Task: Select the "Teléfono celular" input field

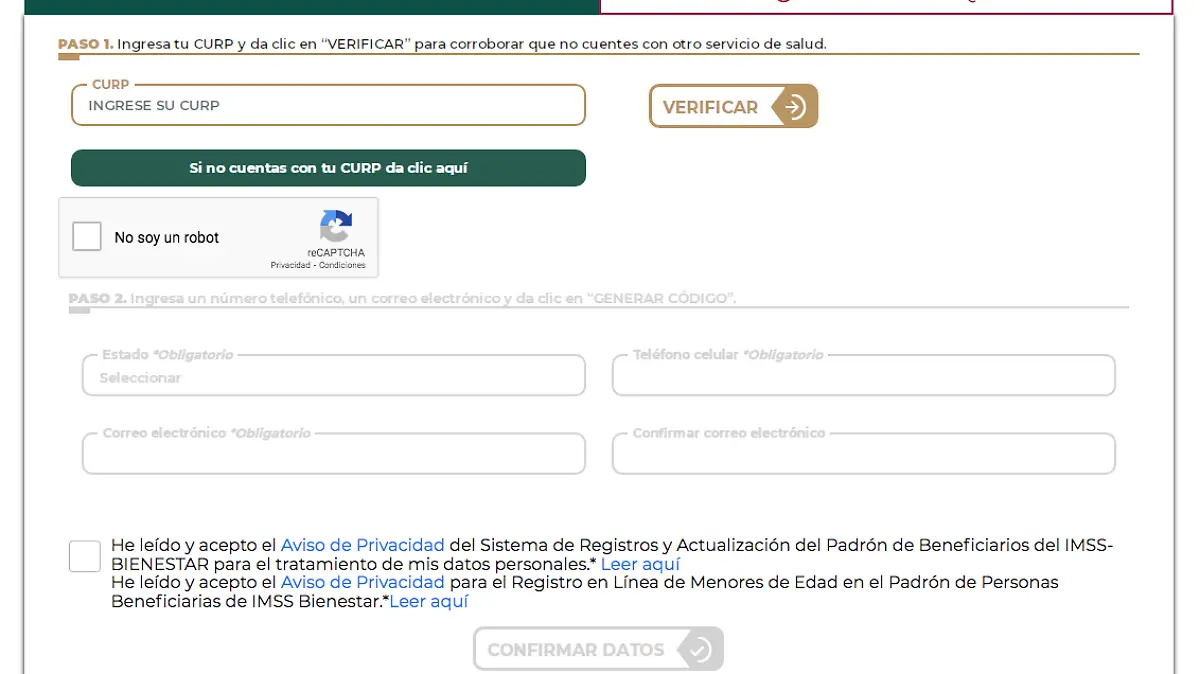Action: pos(863,374)
